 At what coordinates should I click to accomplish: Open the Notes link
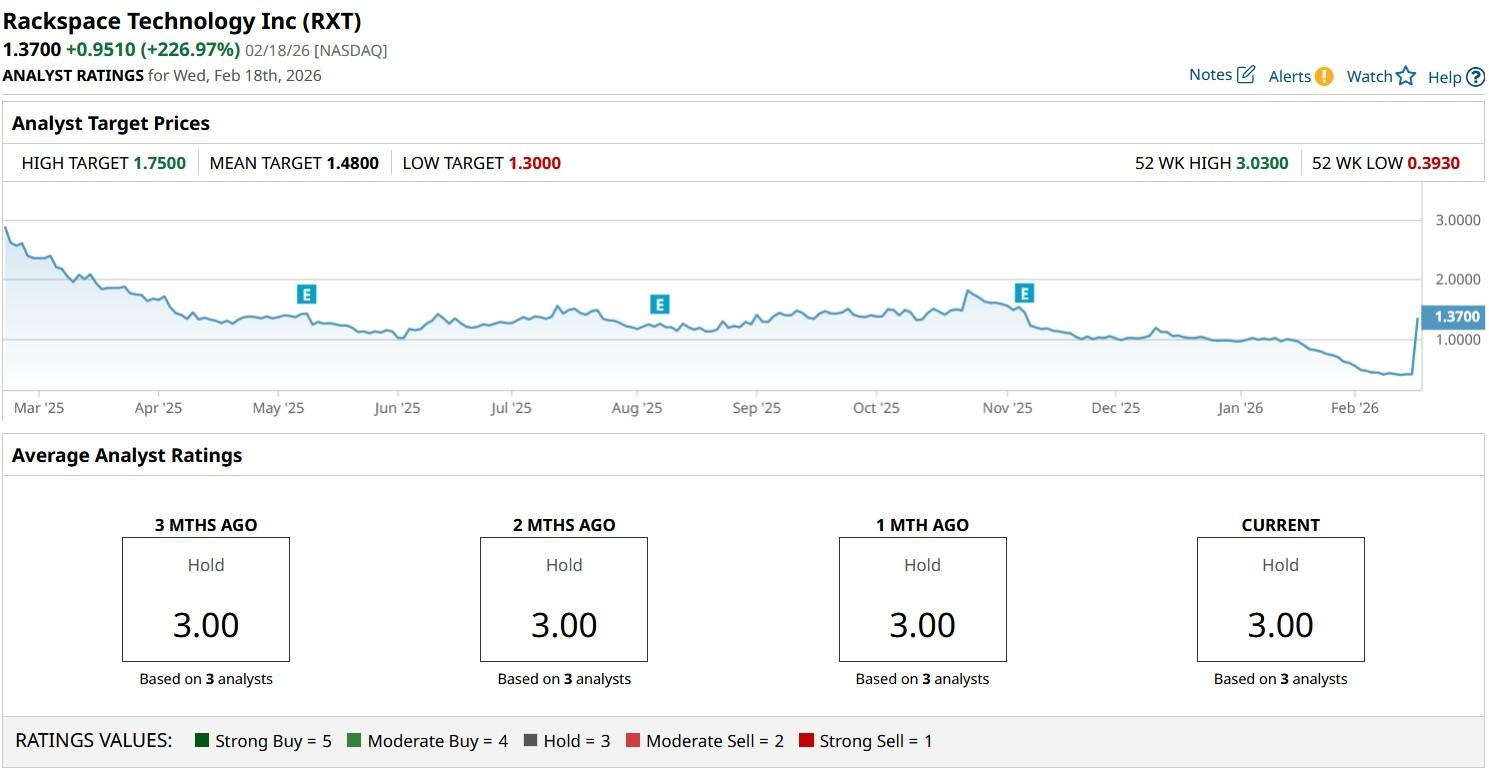[1210, 75]
